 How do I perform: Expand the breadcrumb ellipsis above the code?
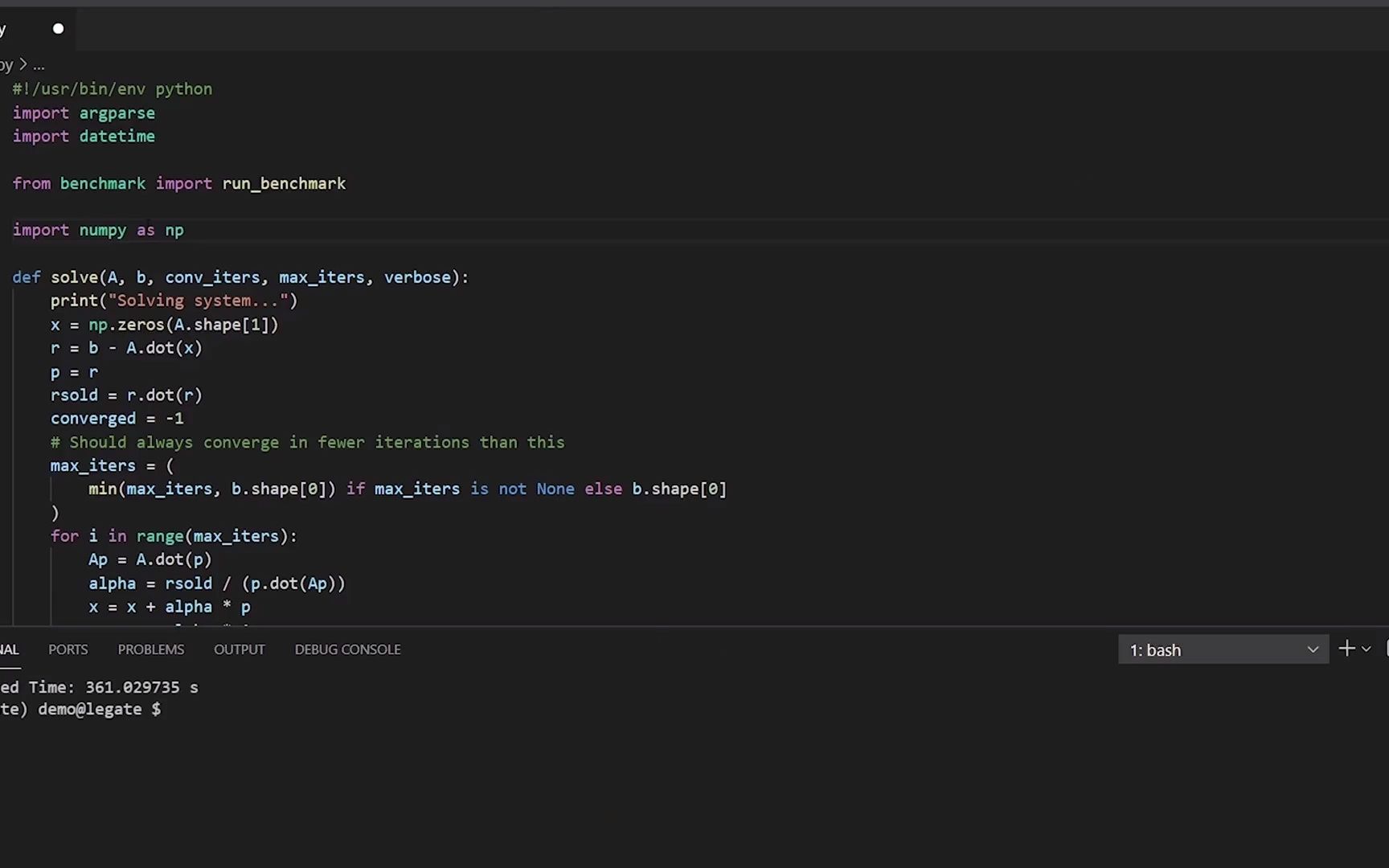pyautogui.click(x=39, y=65)
